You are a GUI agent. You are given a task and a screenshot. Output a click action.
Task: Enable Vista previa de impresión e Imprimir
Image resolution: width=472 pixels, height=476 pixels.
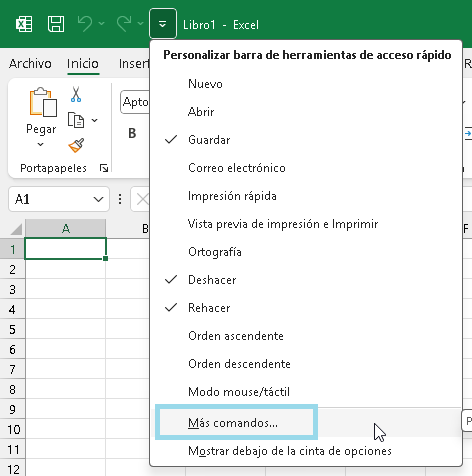(x=306, y=224)
